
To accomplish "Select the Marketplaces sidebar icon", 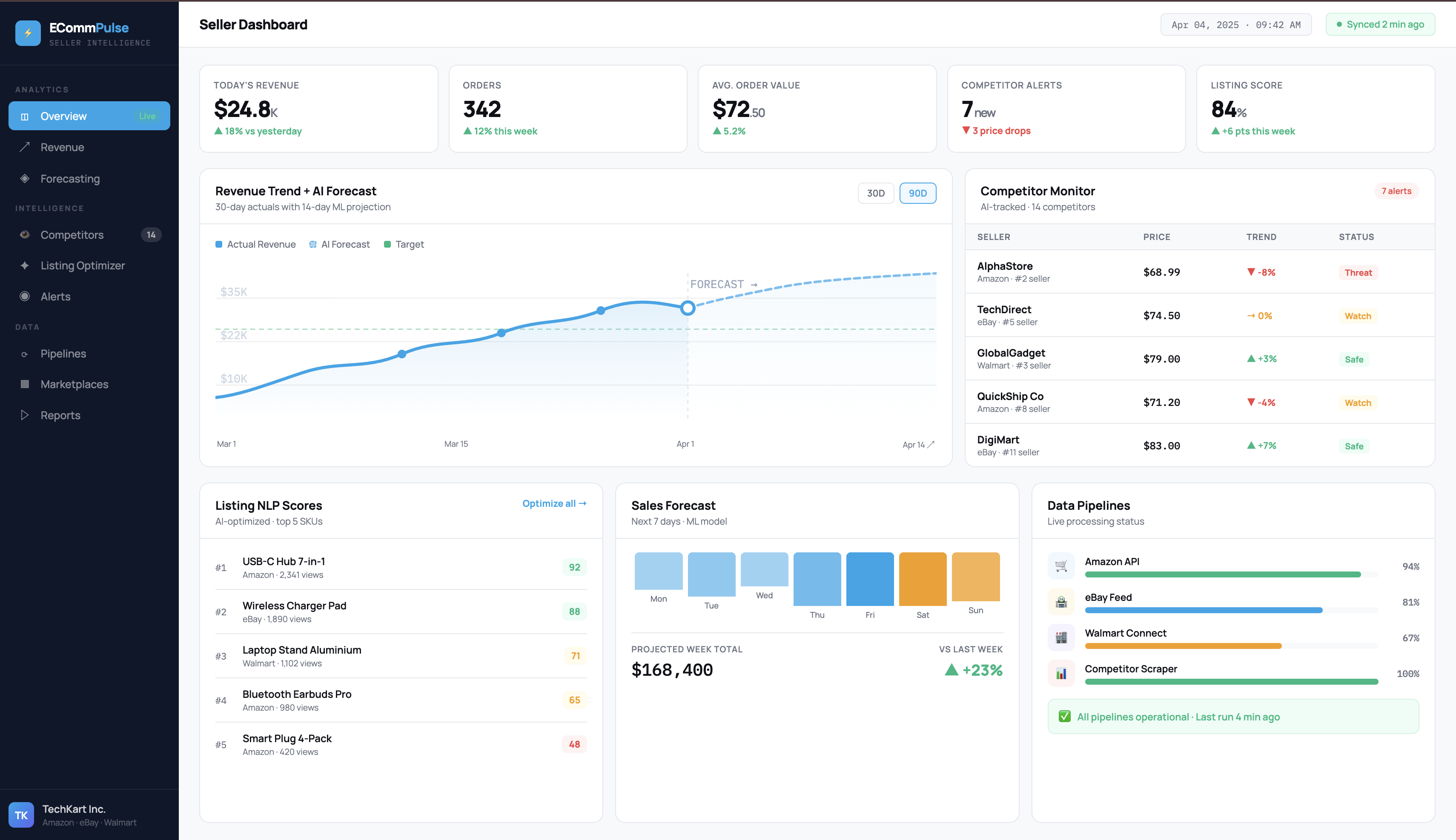I will pos(25,384).
